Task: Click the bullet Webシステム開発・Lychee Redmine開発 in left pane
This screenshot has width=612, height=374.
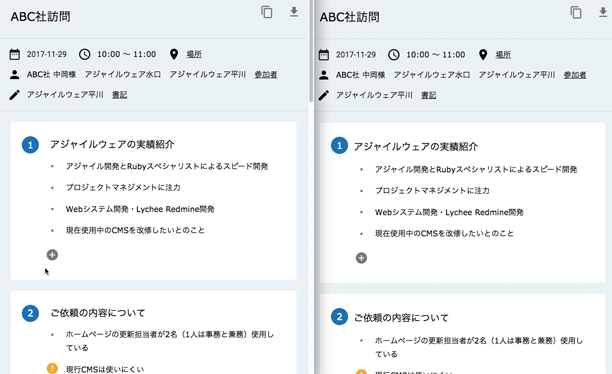Action: click(x=140, y=209)
